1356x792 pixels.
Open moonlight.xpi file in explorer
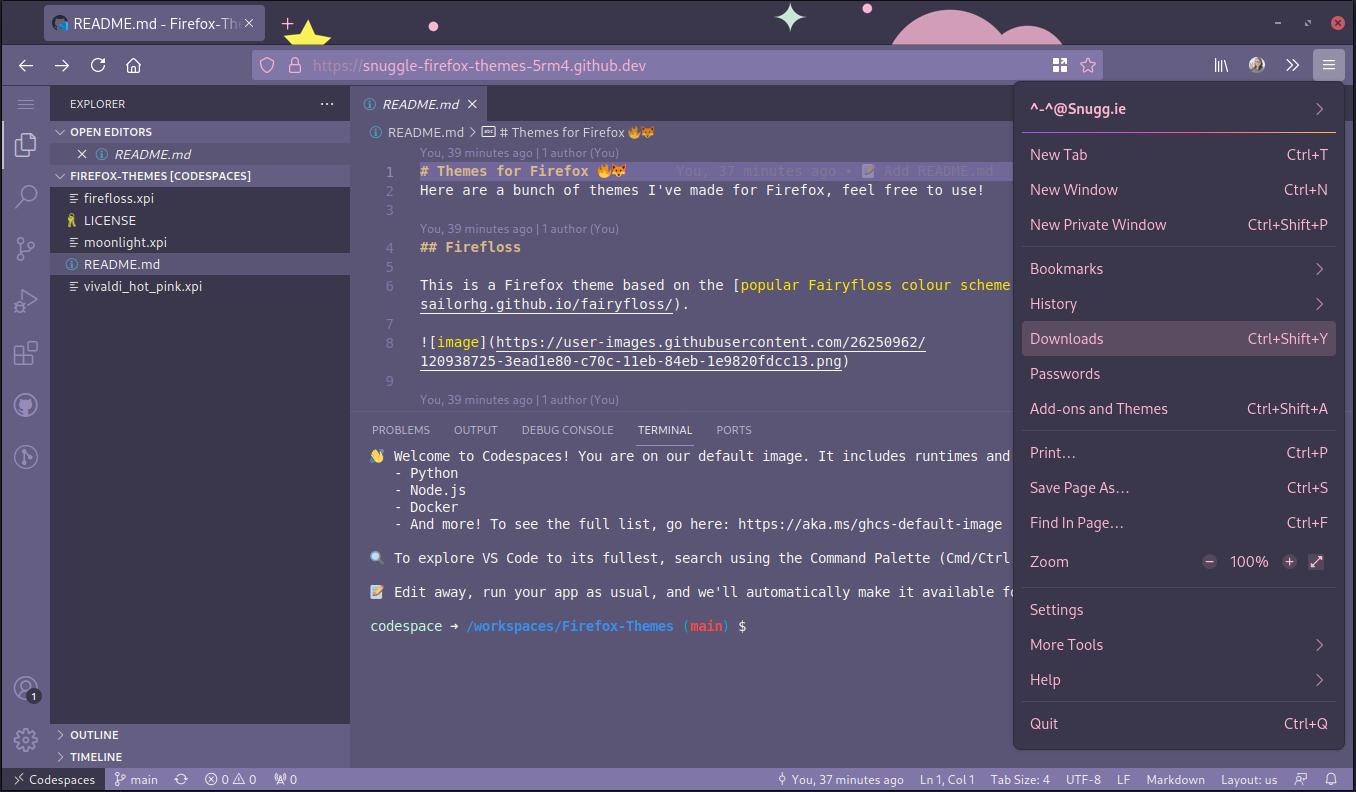pos(200,242)
